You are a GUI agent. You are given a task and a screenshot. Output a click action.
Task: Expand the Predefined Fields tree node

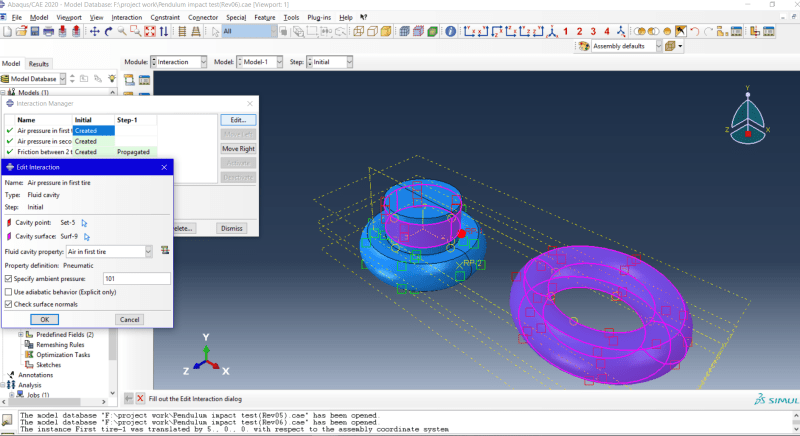coord(21,335)
